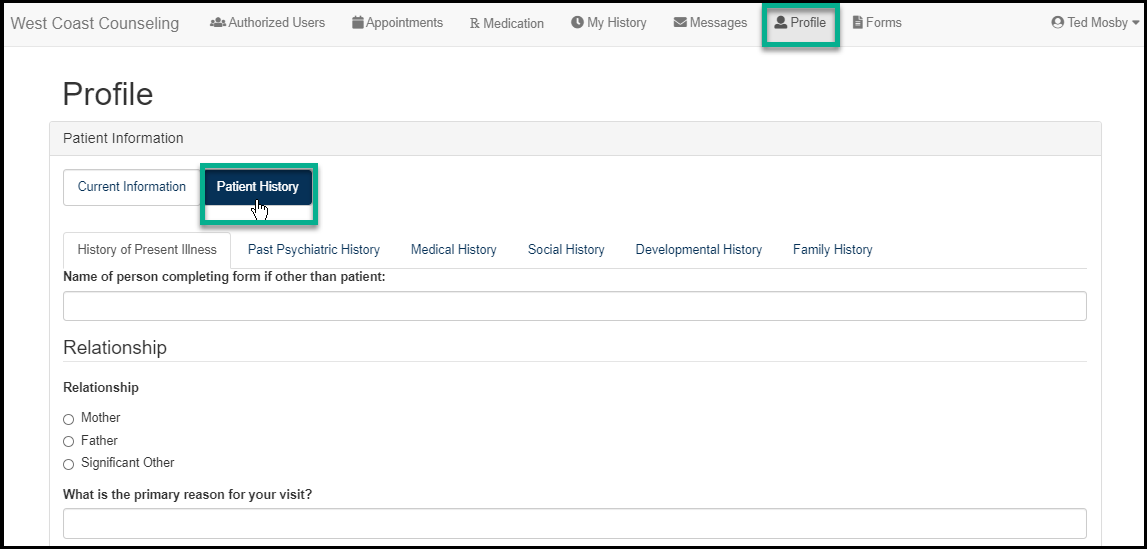Go to the Social History tab
The width and height of the screenshot is (1147, 549).
[x=566, y=250]
